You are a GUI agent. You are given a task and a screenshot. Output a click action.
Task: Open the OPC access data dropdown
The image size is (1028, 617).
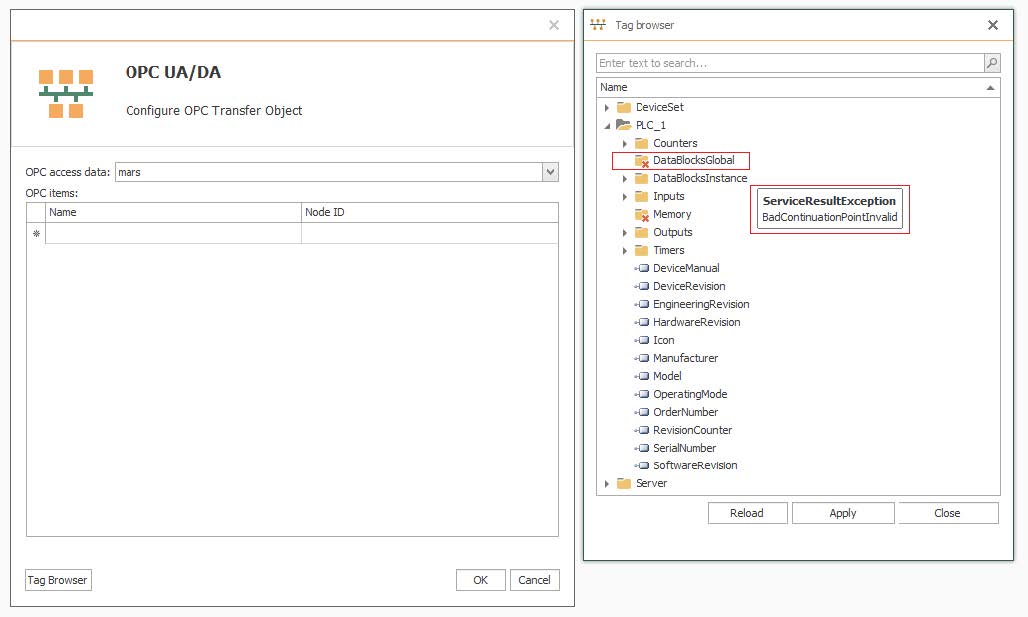550,172
